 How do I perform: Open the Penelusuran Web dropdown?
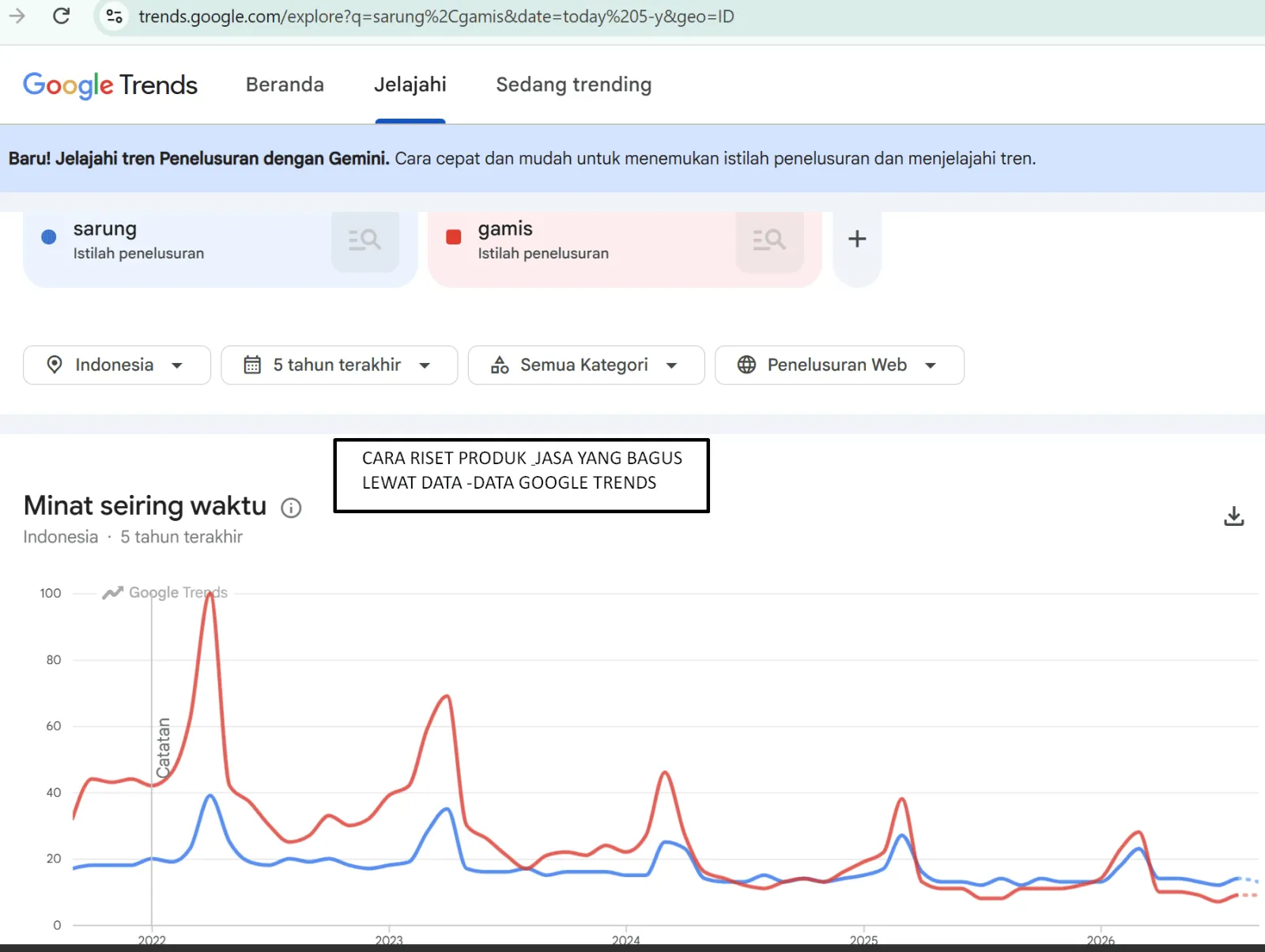pos(840,365)
